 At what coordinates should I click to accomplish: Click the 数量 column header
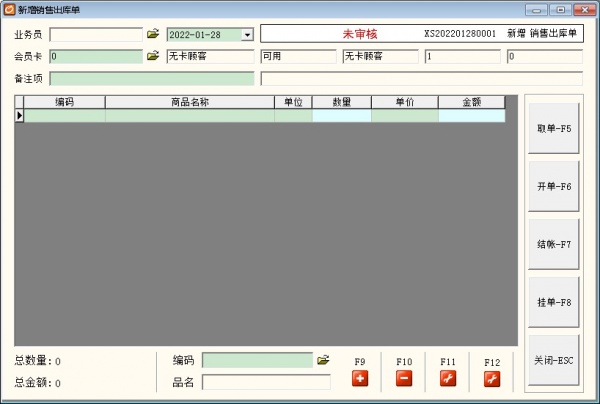point(342,102)
